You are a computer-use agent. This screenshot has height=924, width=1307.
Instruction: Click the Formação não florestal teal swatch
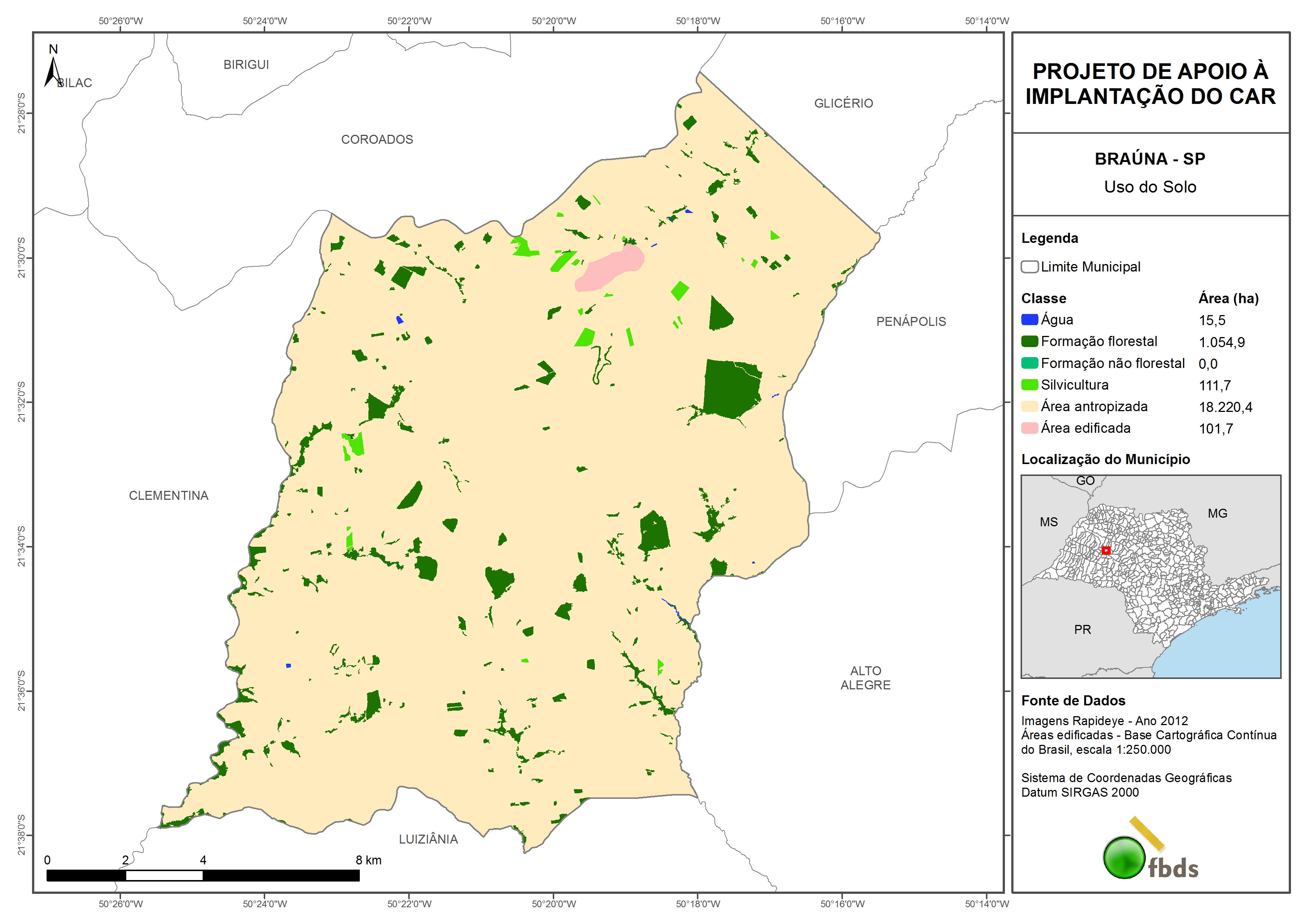click(1029, 363)
